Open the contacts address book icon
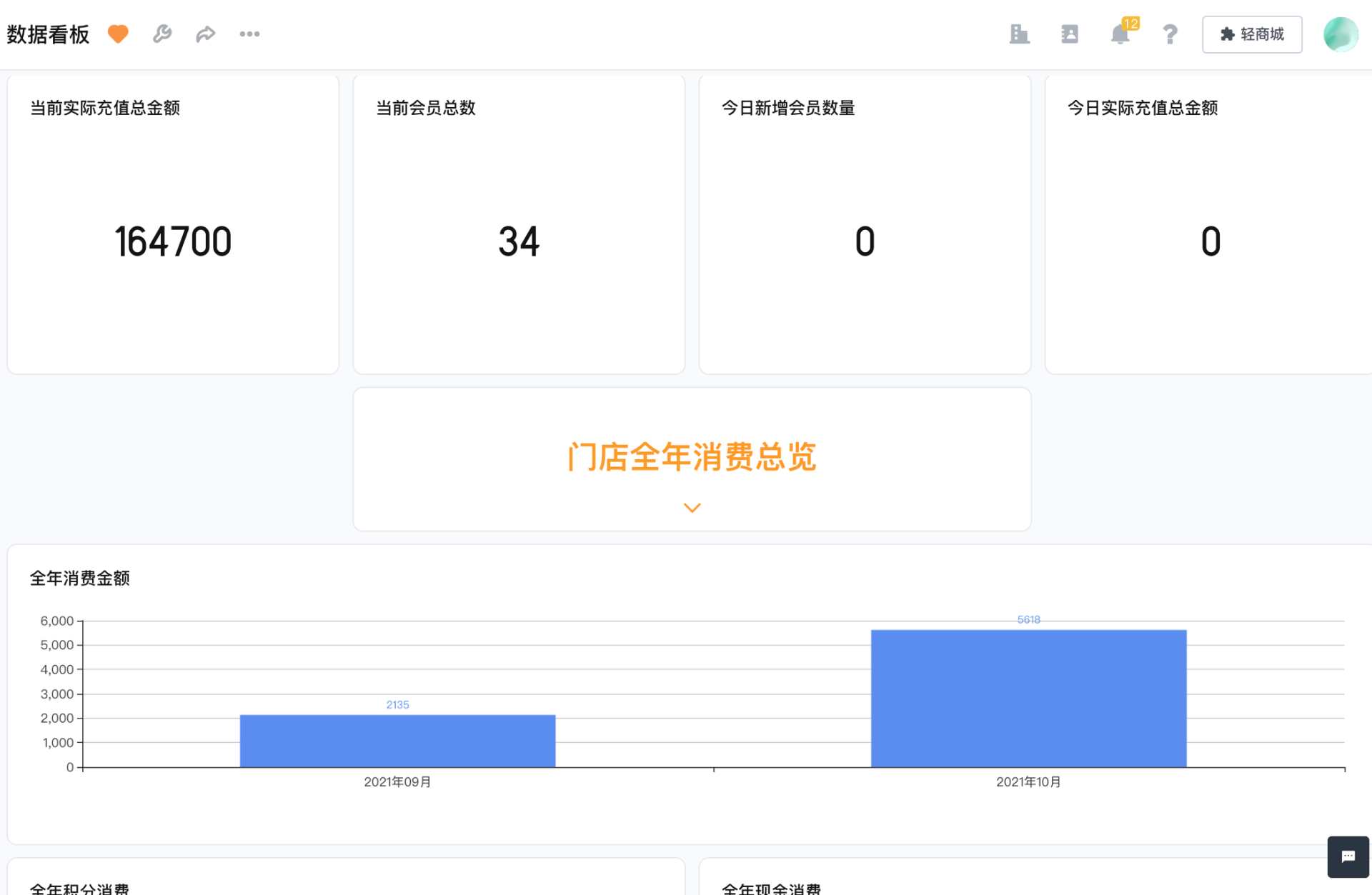This screenshot has width=1372, height=895. point(1070,34)
